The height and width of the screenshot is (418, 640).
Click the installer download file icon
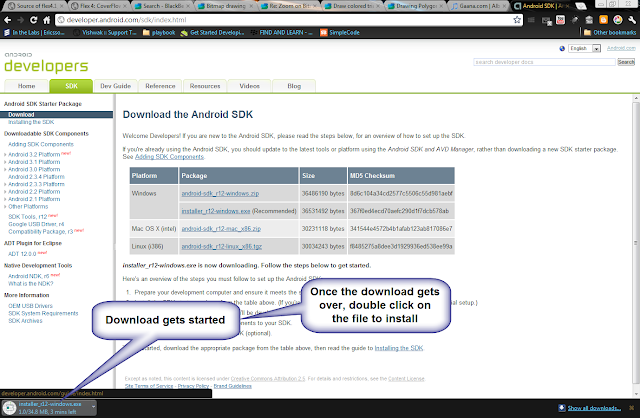(9, 407)
